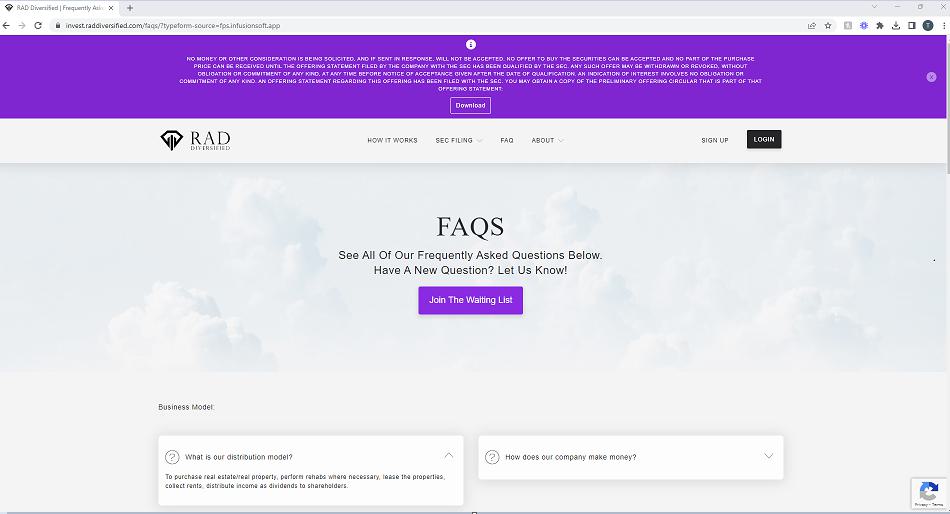950x514 pixels.
Task: Dismiss the purple banner with the X icon
Action: [x=931, y=77]
